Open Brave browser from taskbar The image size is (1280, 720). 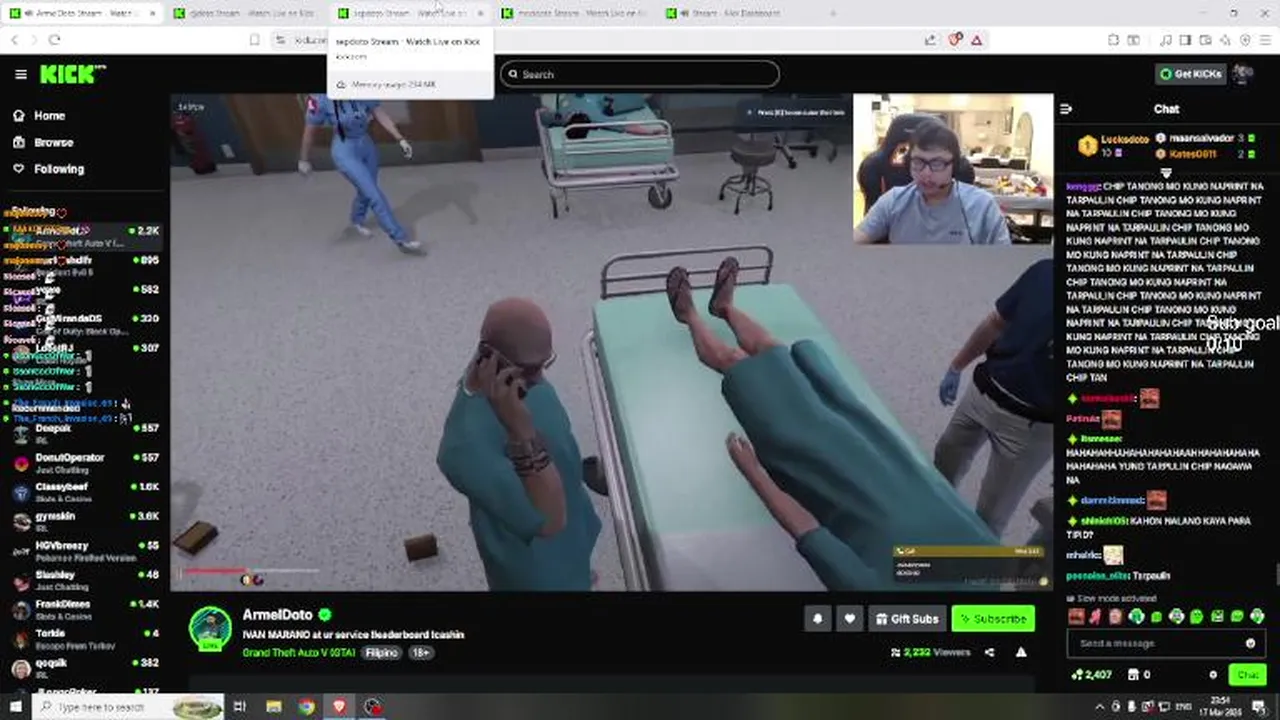[x=340, y=706]
